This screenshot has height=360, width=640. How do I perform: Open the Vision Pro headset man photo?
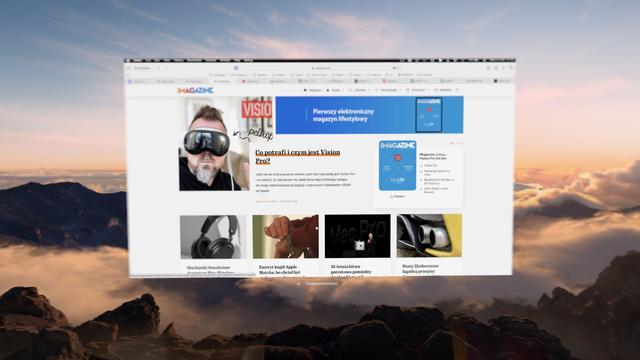click(x=214, y=144)
